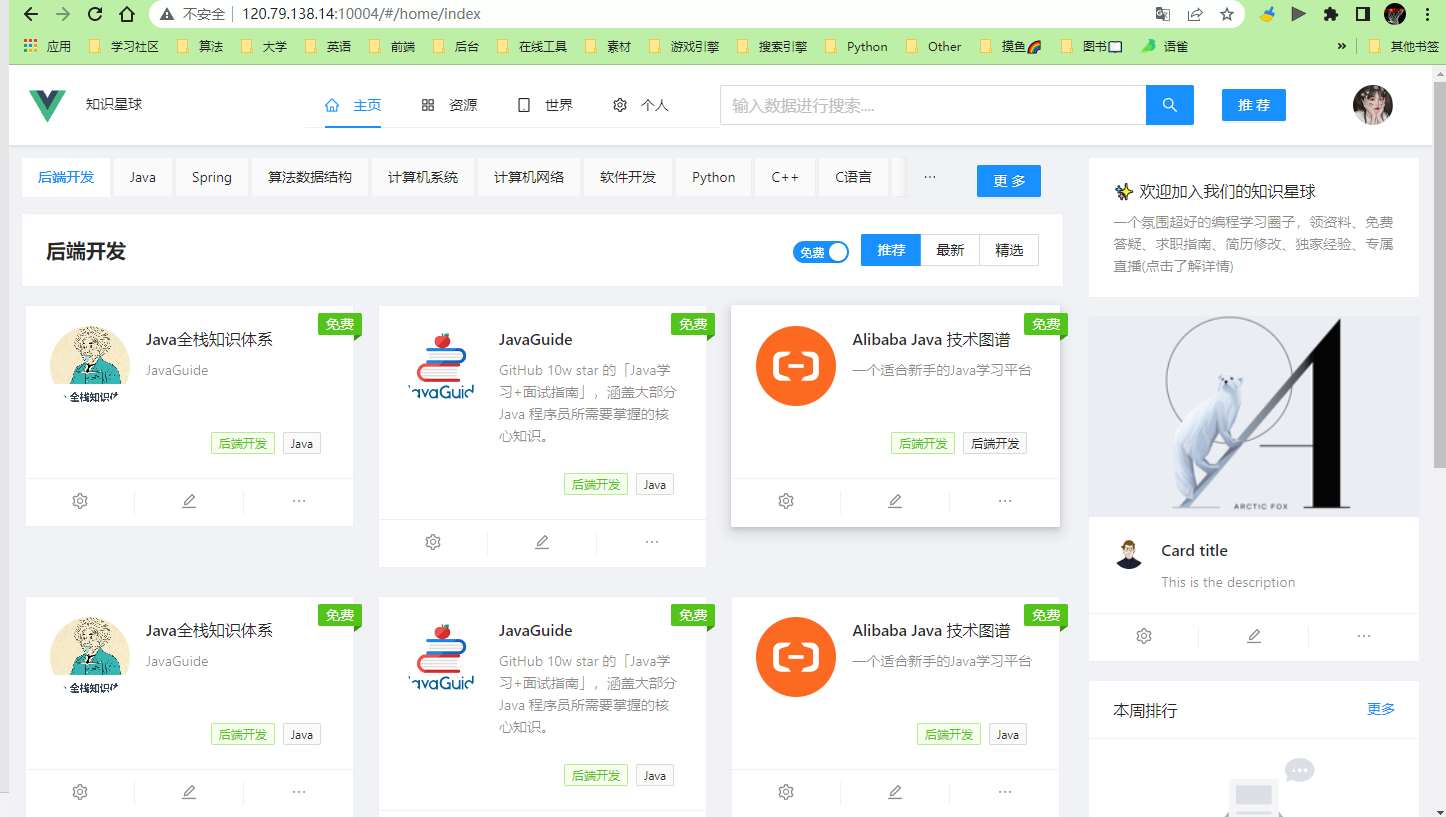Bookmark this page with the star icon
Screen dimensions: 1446x817
pyautogui.click(x=1227, y=14)
